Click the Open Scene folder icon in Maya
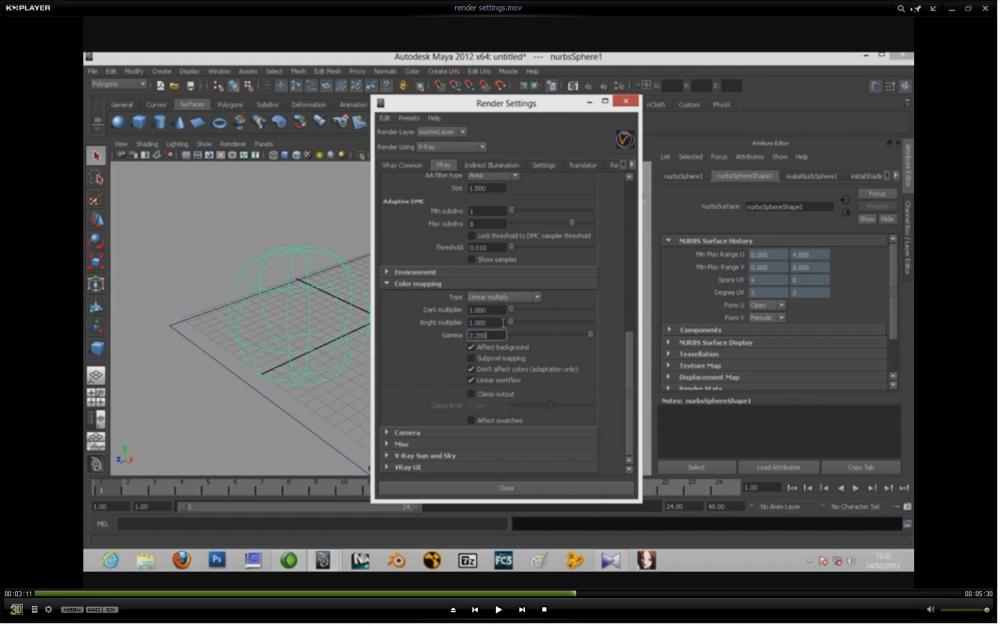 click(x=175, y=85)
